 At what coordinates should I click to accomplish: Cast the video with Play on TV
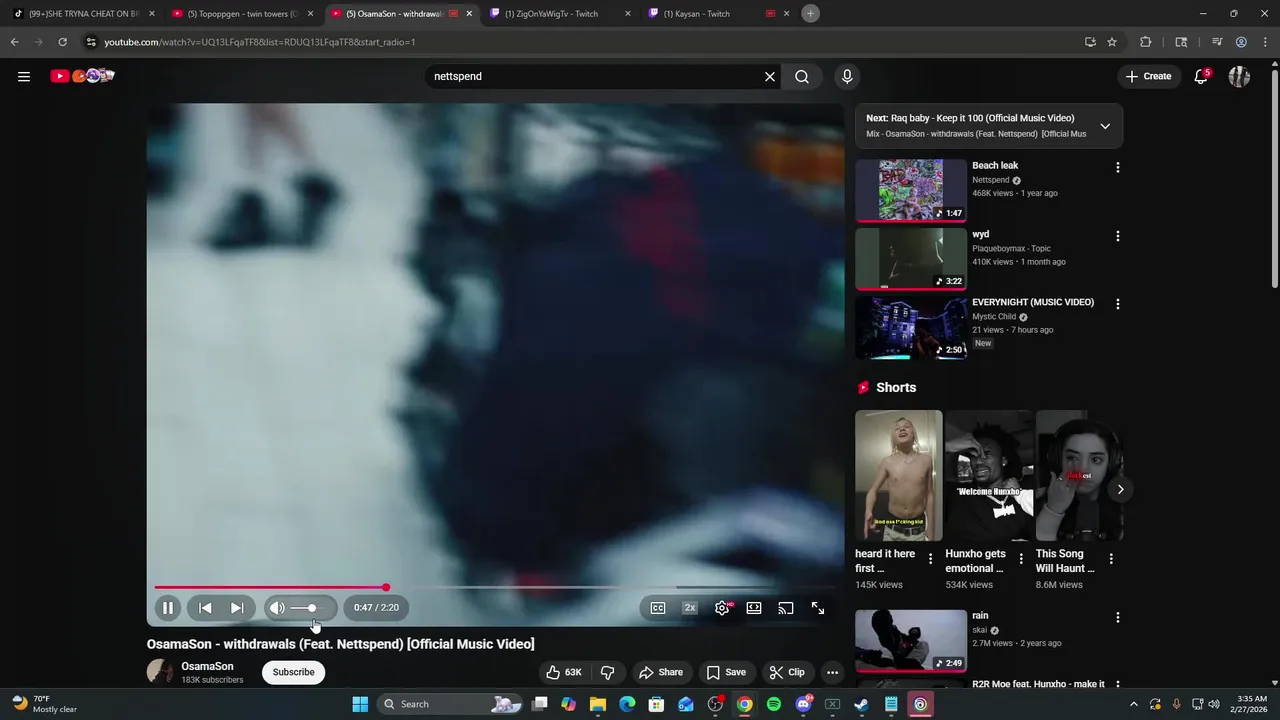coord(786,607)
